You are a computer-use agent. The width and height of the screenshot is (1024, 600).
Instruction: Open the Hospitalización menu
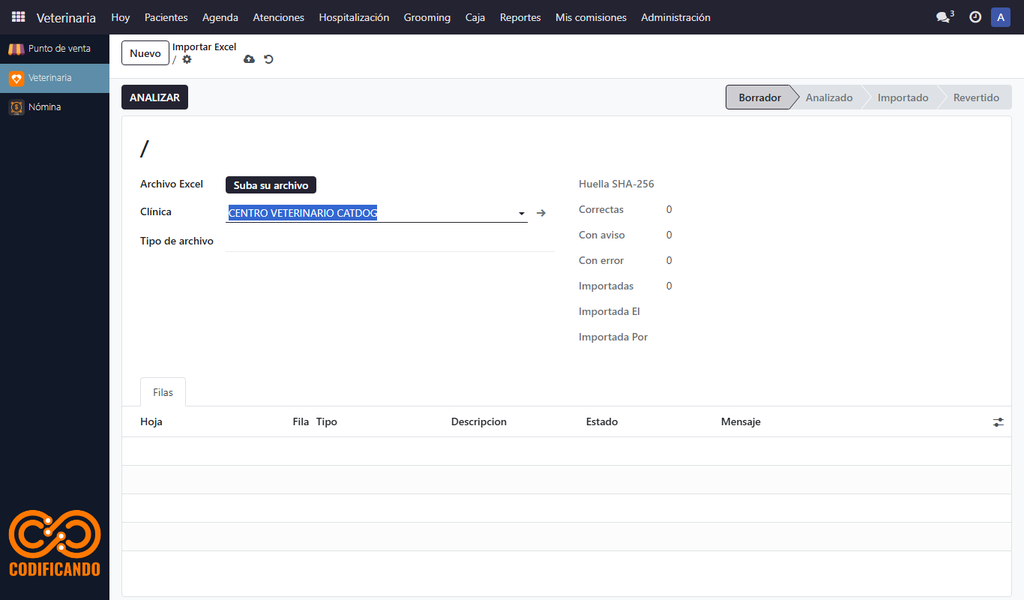(x=354, y=17)
